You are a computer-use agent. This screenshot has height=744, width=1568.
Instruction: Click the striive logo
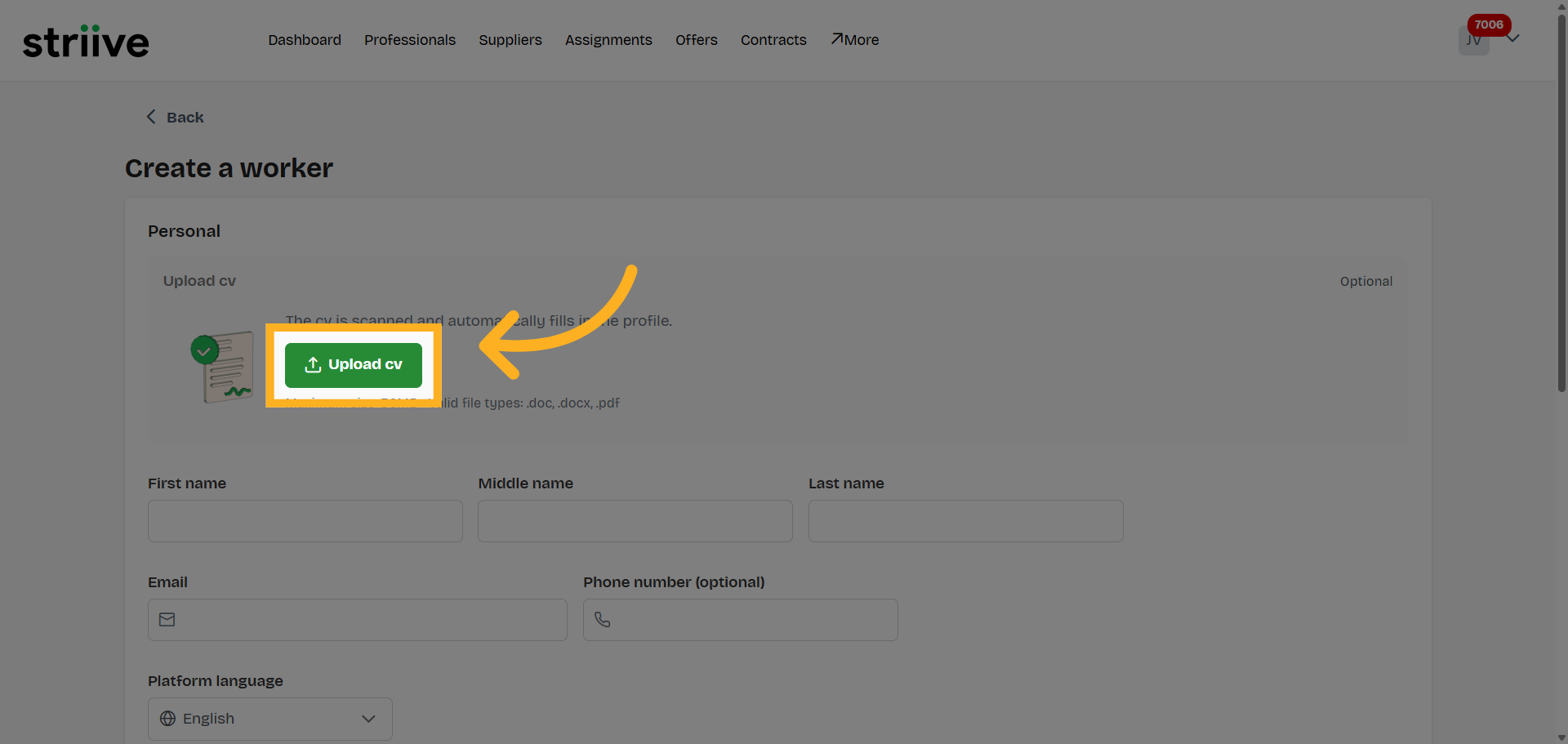pyautogui.click(x=85, y=41)
